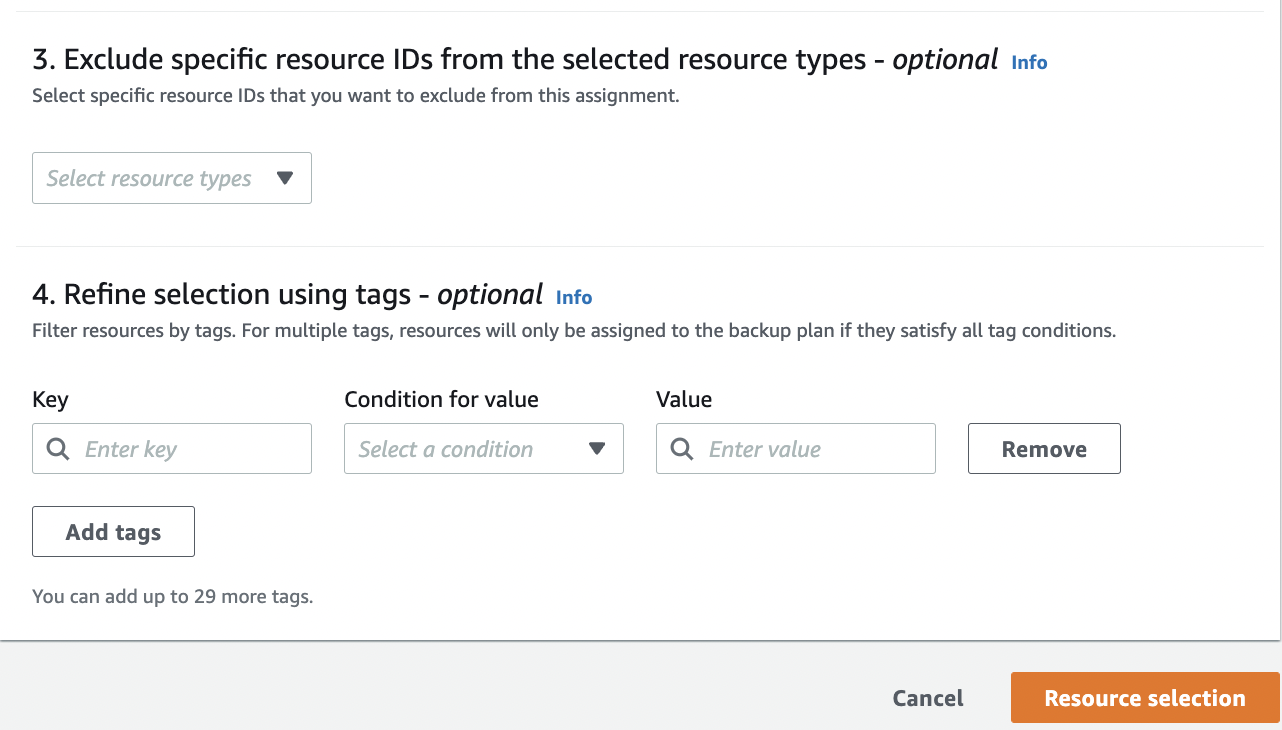The image size is (1282, 730).
Task: Click the Value field label
Action: (x=684, y=400)
